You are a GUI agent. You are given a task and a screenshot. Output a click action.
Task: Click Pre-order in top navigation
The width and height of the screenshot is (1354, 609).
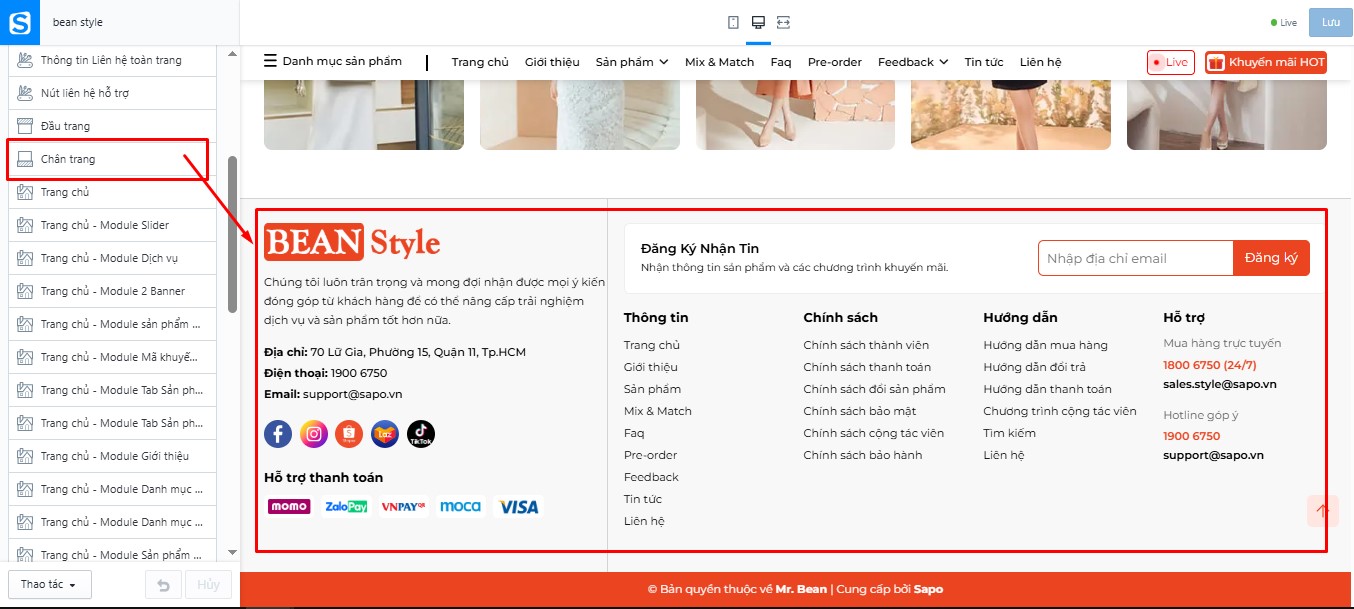[834, 62]
